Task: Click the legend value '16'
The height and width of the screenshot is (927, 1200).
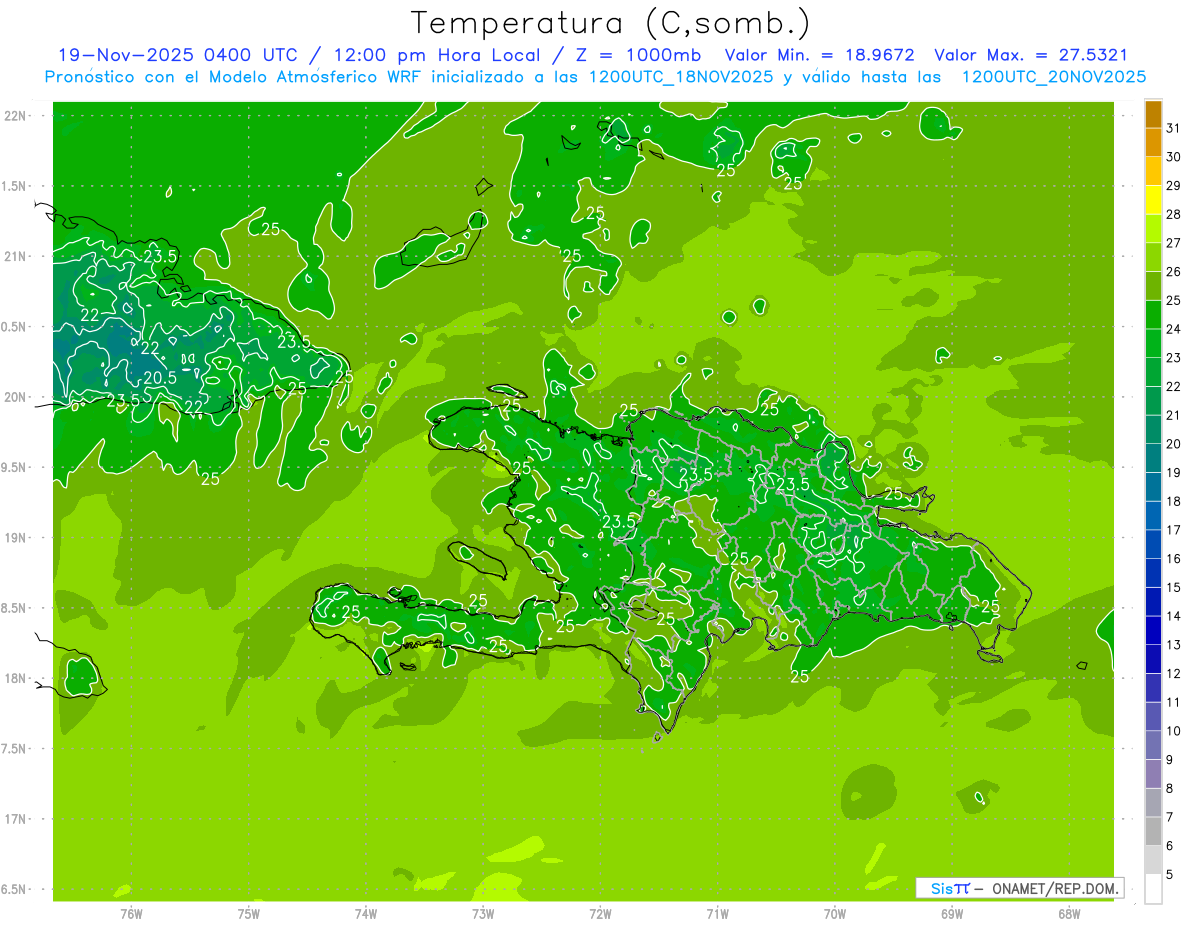Action: (1173, 558)
